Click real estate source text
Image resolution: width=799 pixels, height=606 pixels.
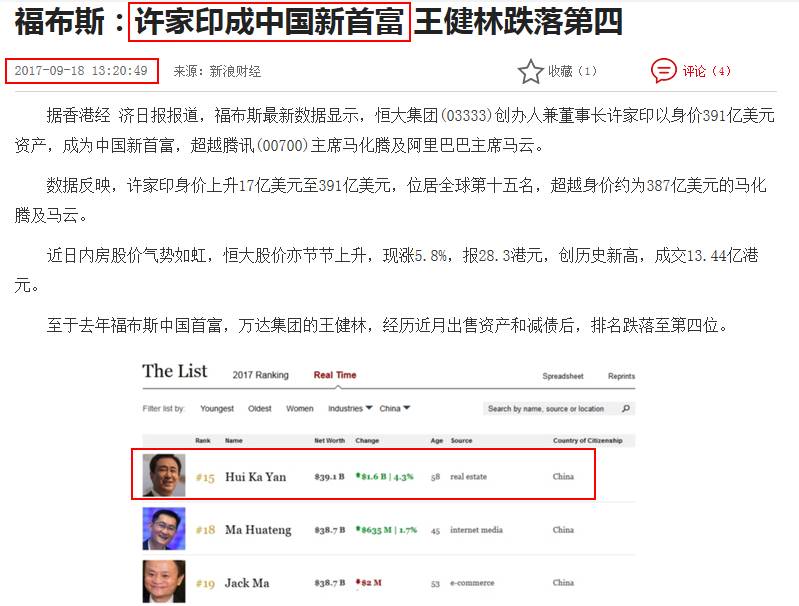click(468, 477)
